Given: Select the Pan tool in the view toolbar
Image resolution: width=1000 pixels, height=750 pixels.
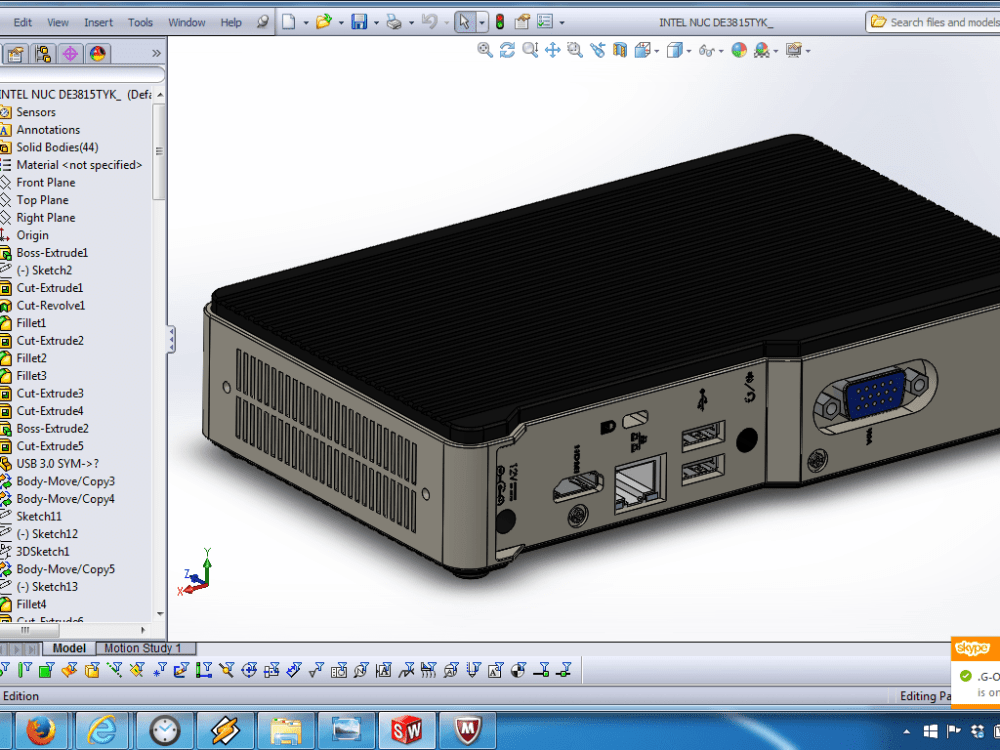Looking at the screenshot, I should point(552,50).
